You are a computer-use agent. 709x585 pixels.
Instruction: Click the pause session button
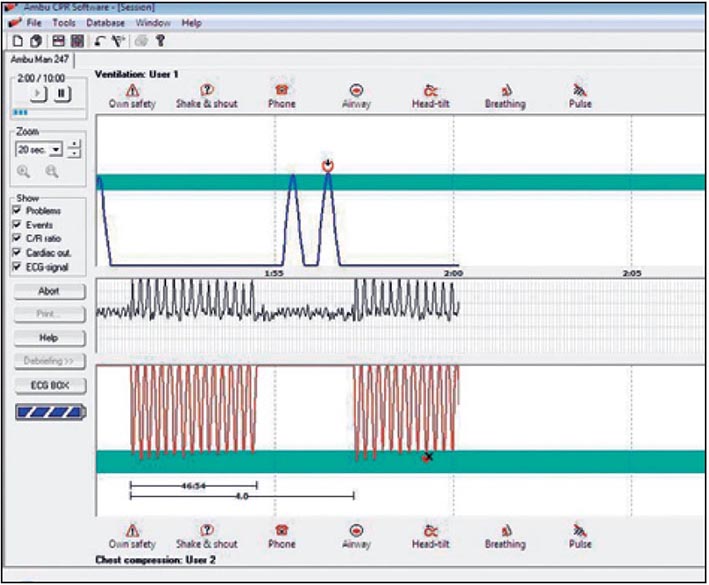coord(62,94)
